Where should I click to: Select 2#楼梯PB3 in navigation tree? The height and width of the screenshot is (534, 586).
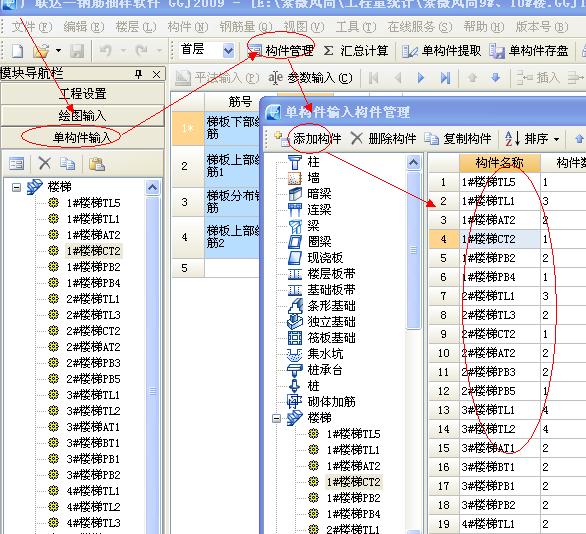pyautogui.click(x=93, y=363)
